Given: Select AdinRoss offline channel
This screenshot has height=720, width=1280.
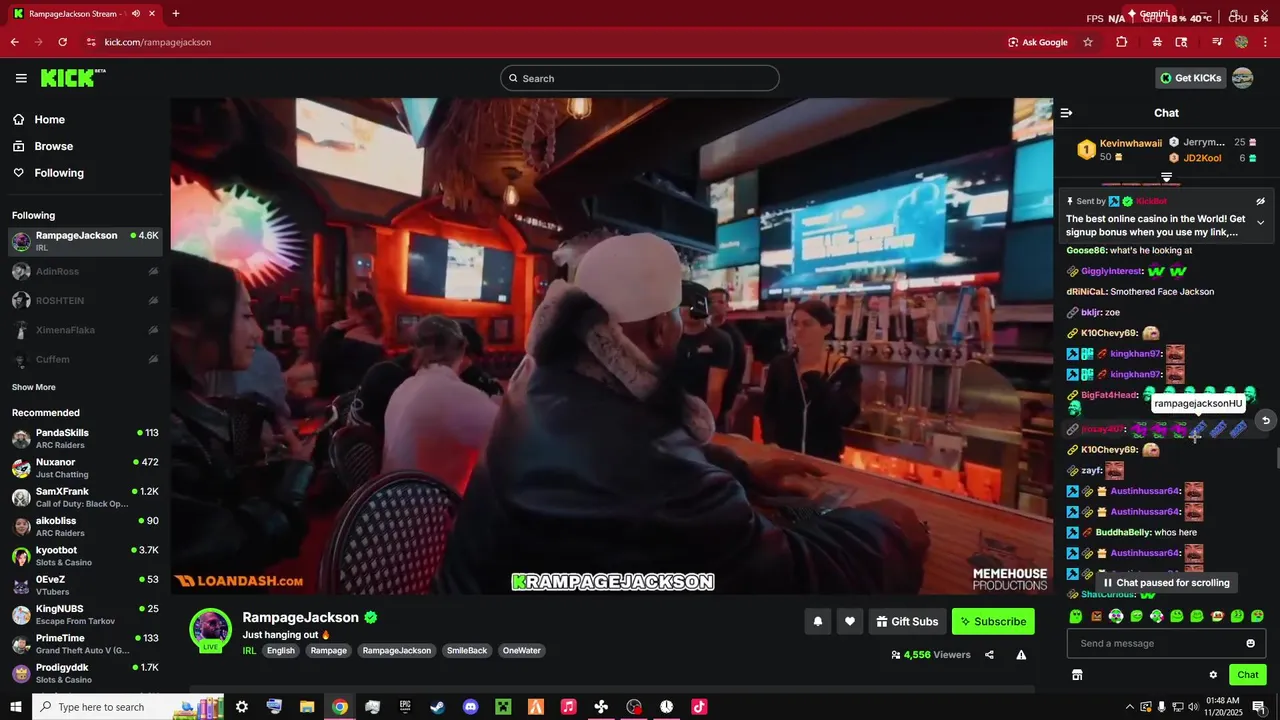Looking at the screenshot, I should (85, 271).
